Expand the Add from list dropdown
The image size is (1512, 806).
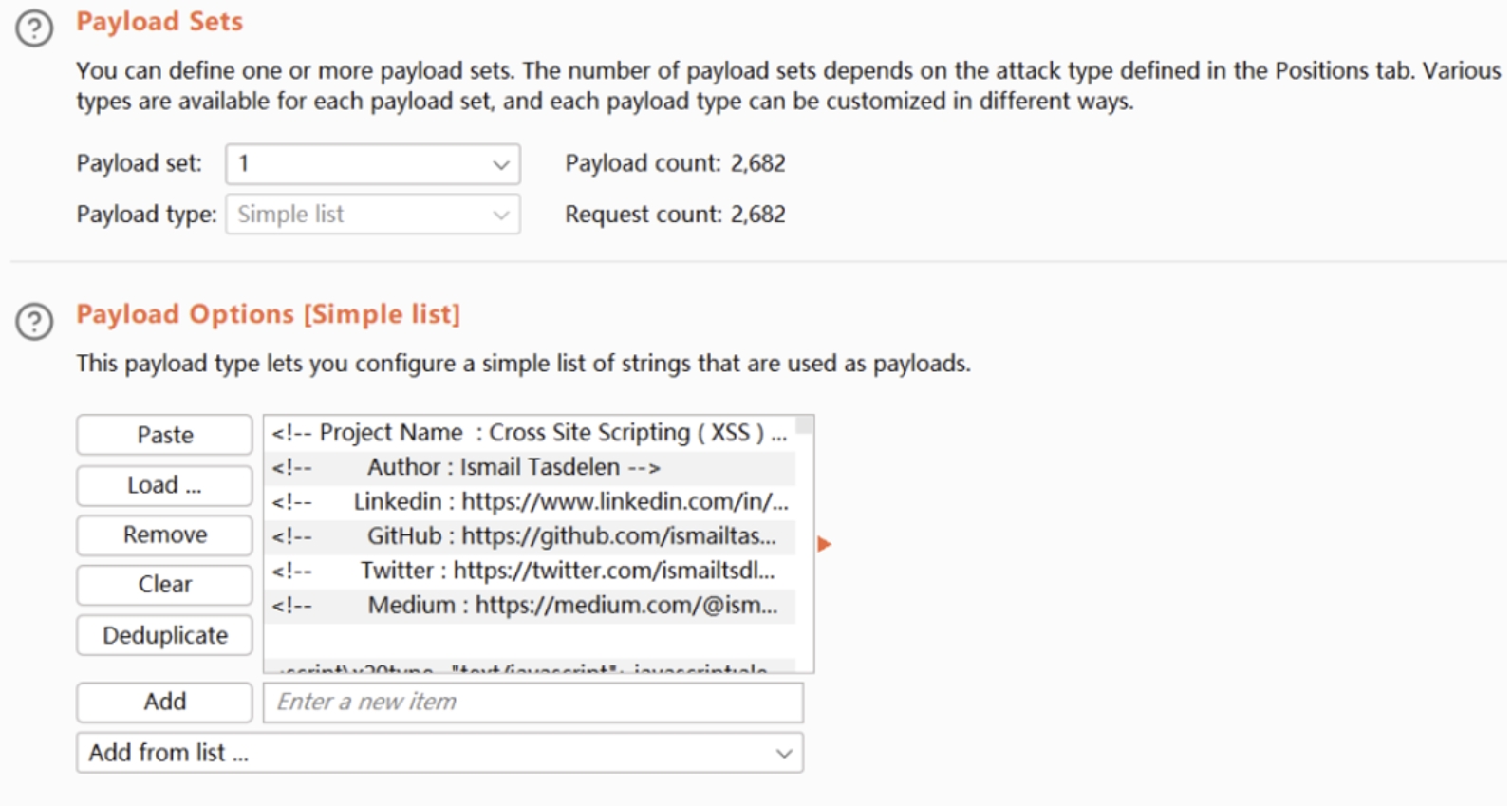click(x=439, y=753)
